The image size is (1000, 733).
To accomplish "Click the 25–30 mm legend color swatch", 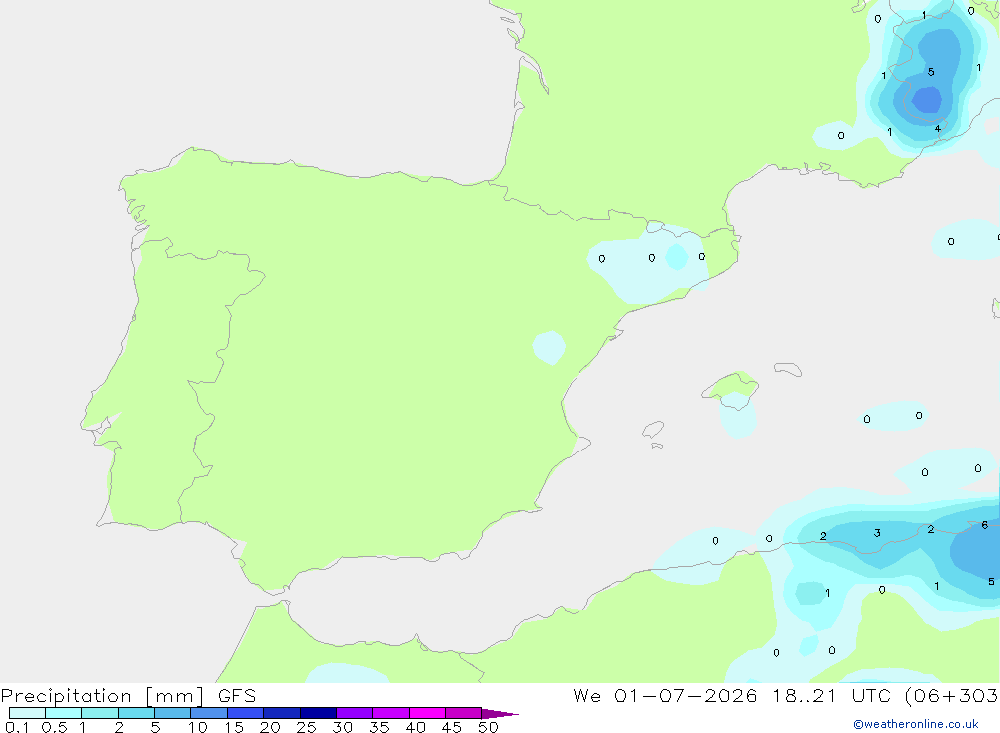I will pyautogui.click(x=318, y=713).
